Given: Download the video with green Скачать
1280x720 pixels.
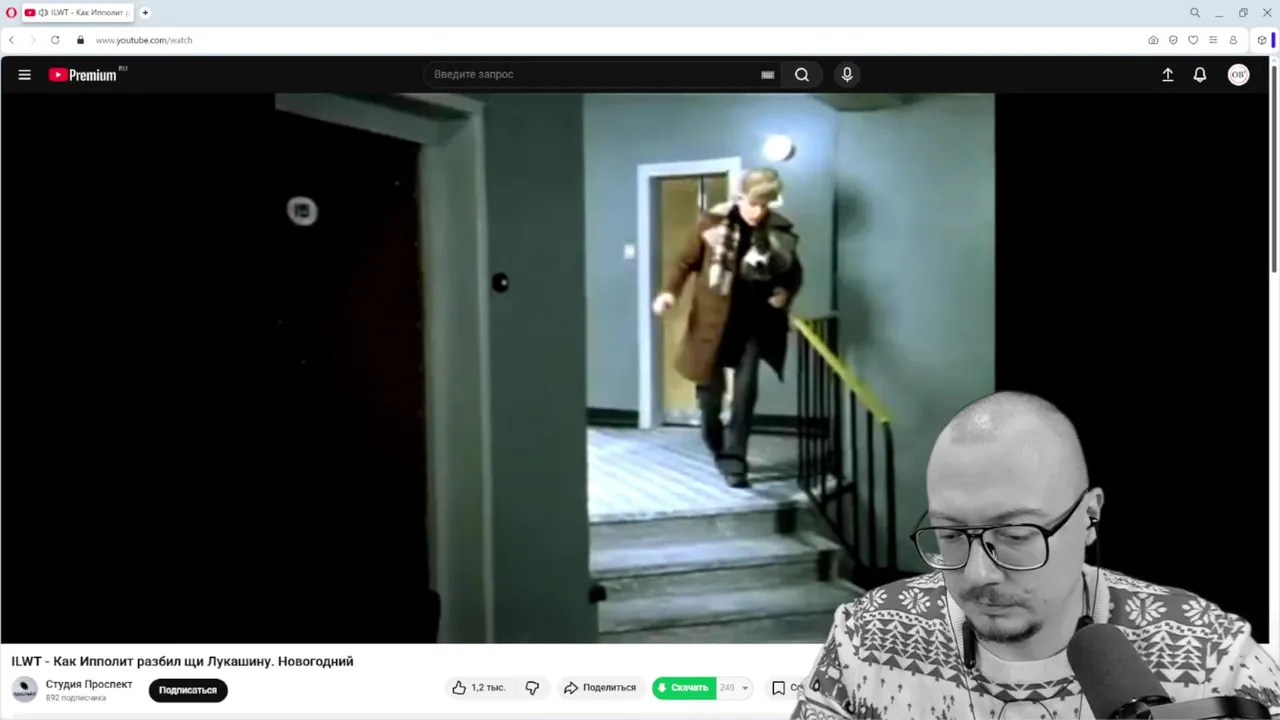Looking at the screenshot, I should 684,688.
